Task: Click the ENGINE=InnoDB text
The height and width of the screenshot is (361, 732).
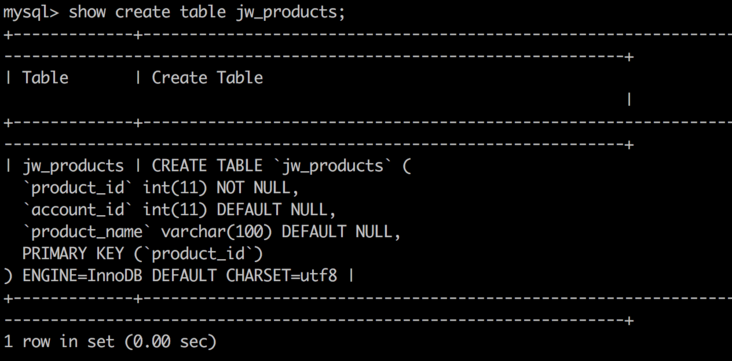Action: [82, 276]
